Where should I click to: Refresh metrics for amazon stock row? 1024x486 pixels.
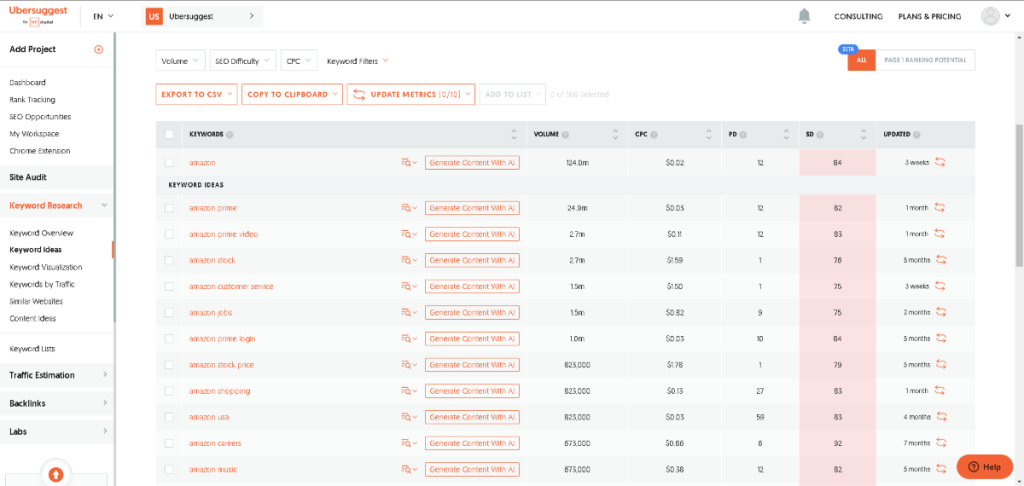coord(941,260)
